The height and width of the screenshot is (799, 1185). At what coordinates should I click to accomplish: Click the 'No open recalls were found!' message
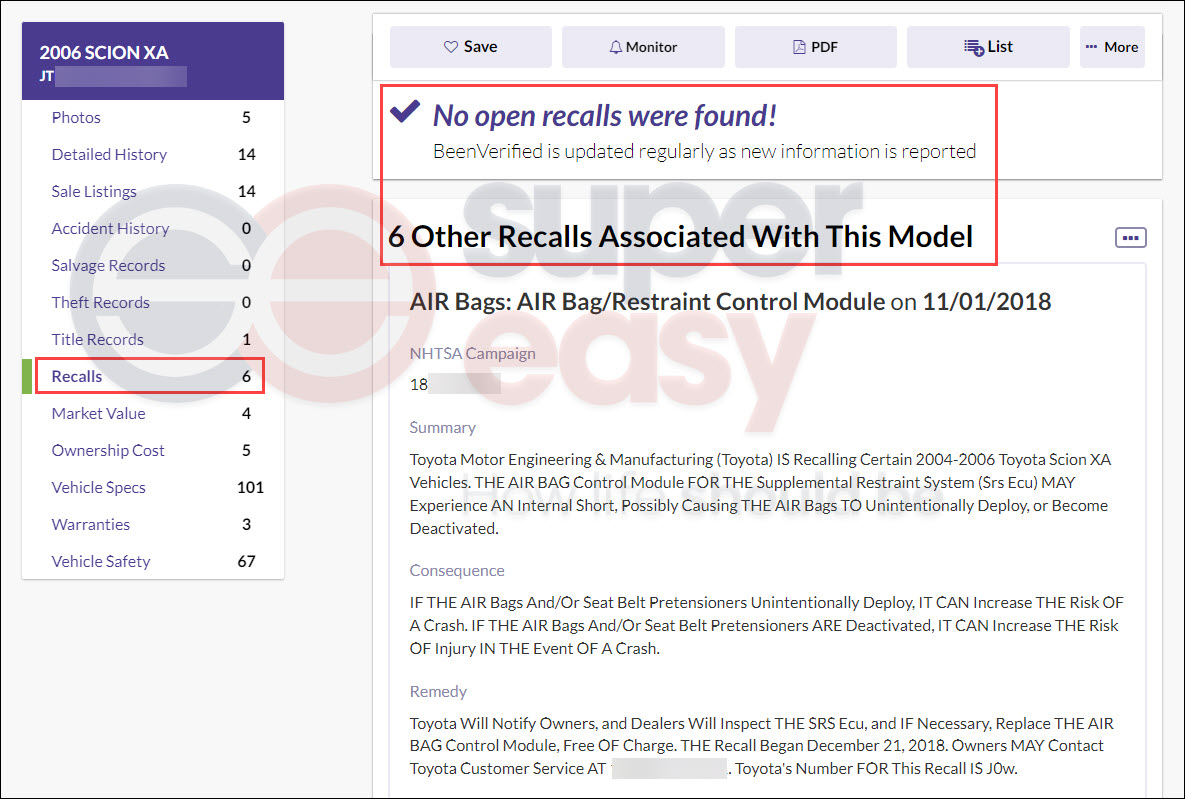605,116
